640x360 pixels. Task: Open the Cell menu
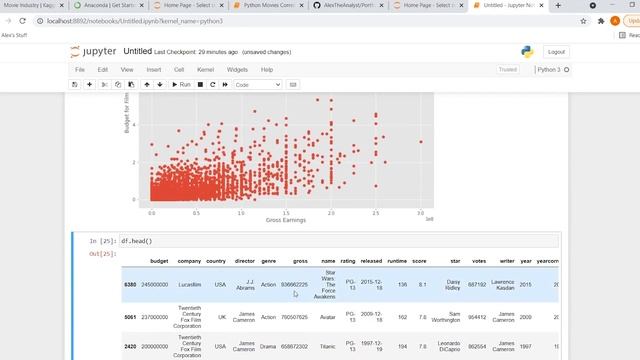pos(179,70)
